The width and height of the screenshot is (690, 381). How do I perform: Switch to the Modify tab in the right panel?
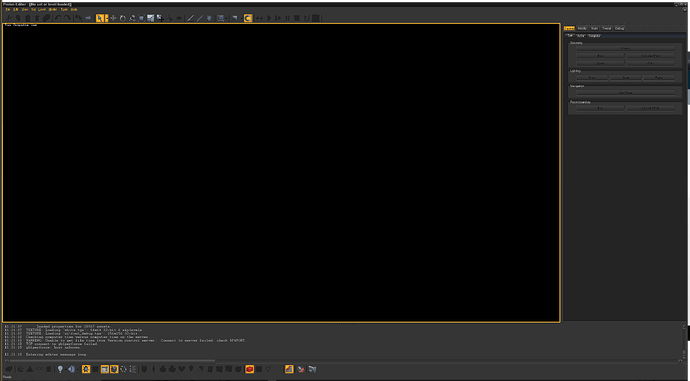(x=582, y=28)
